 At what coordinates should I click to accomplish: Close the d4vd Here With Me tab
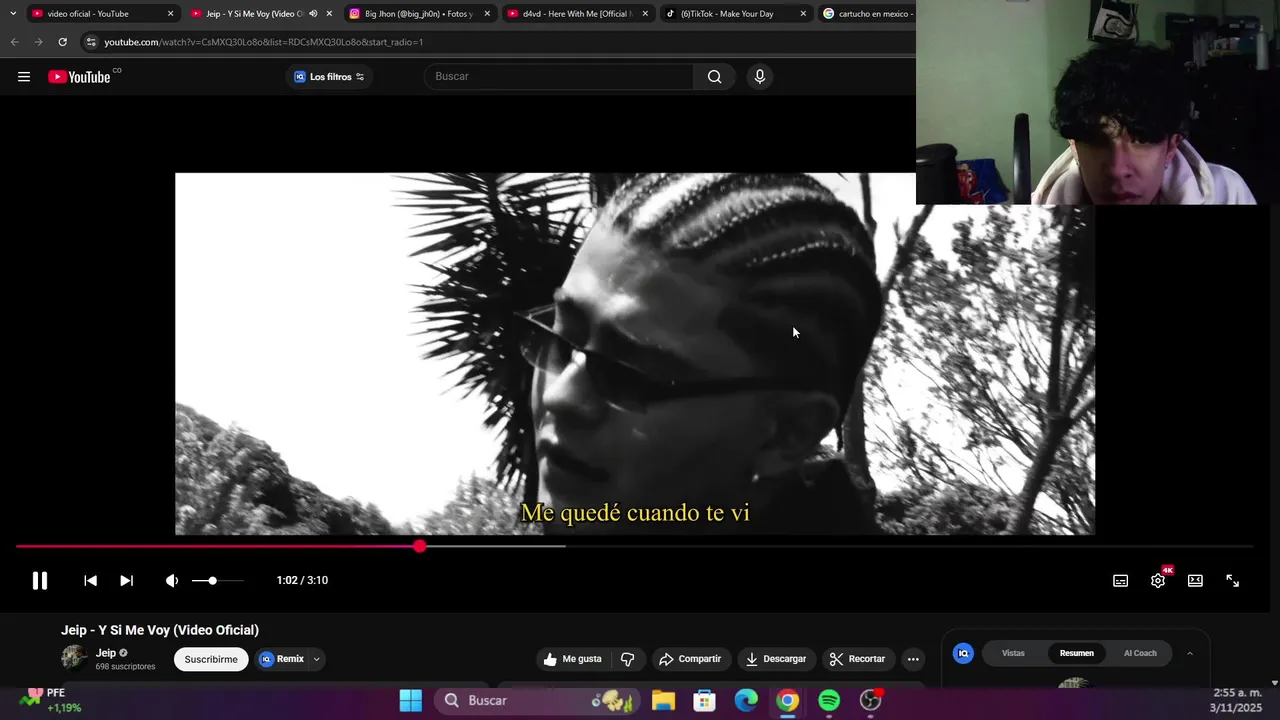click(645, 14)
